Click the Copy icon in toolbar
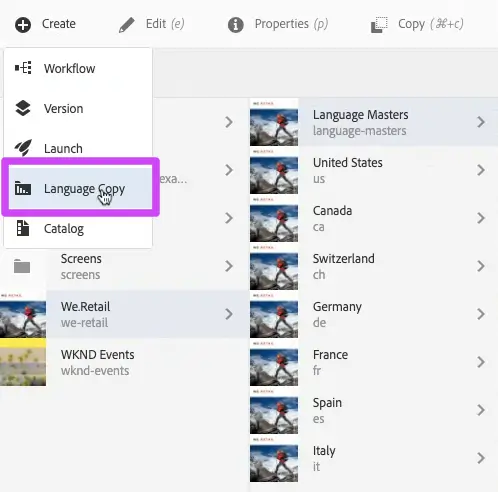The width and height of the screenshot is (498, 492). (379, 25)
